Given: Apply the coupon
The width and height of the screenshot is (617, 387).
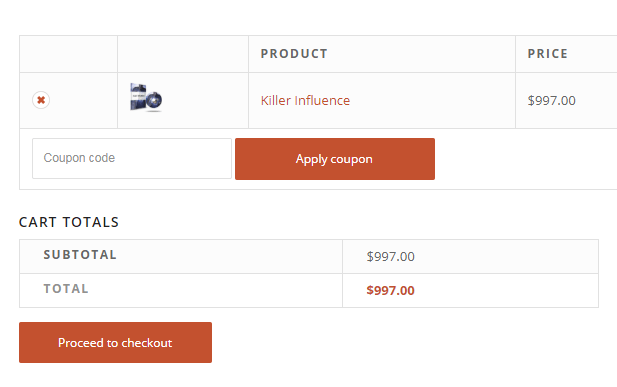Looking at the screenshot, I should [335, 159].
